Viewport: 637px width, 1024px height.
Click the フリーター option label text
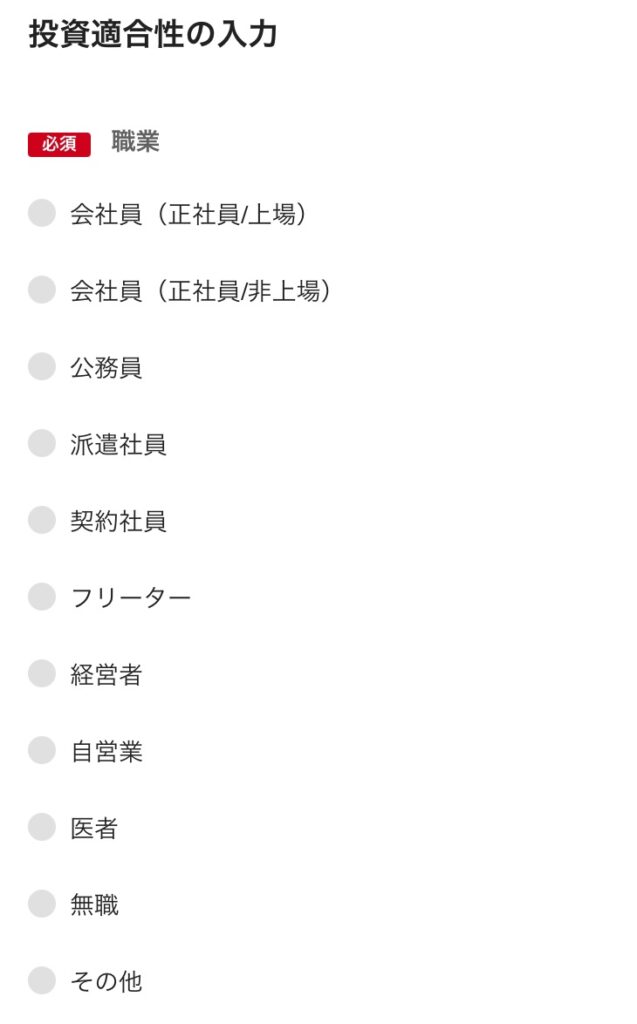pos(130,598)
